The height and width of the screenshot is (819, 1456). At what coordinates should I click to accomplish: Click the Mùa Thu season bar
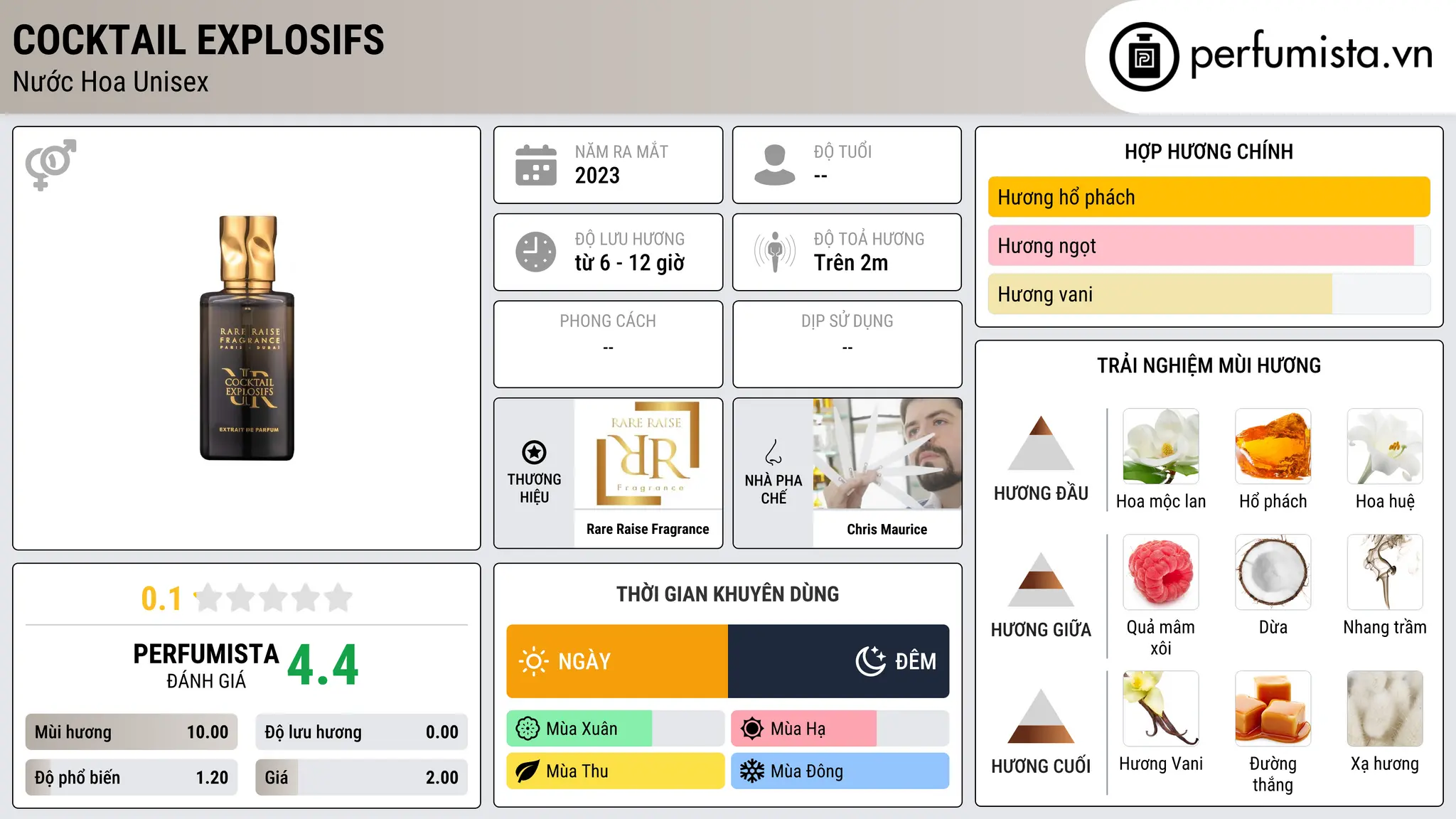pyautogui.click(x=616, y=771)
